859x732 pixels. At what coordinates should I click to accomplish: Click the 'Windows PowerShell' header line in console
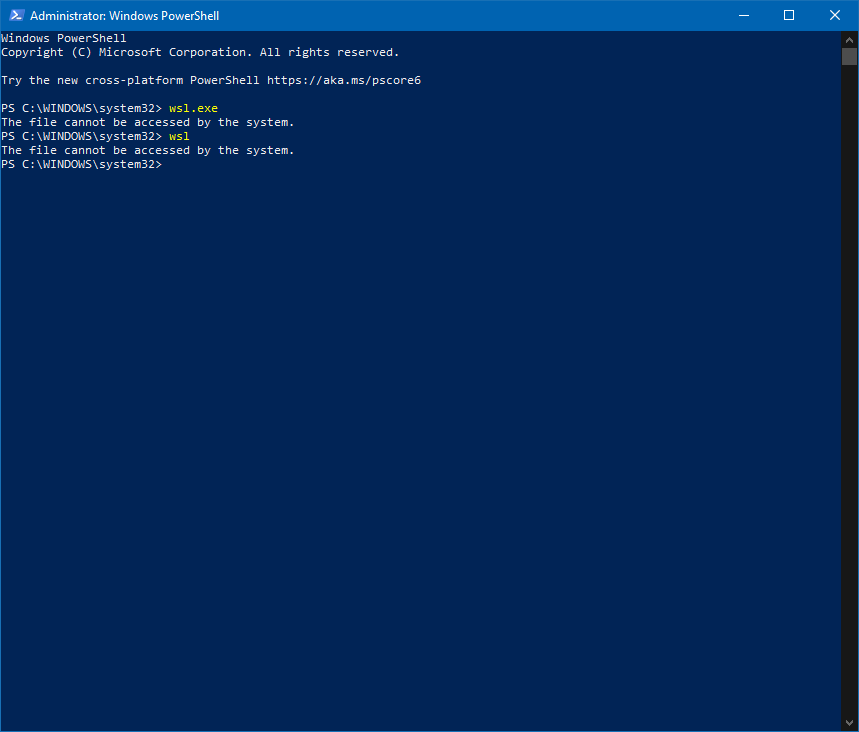(64, 38)
